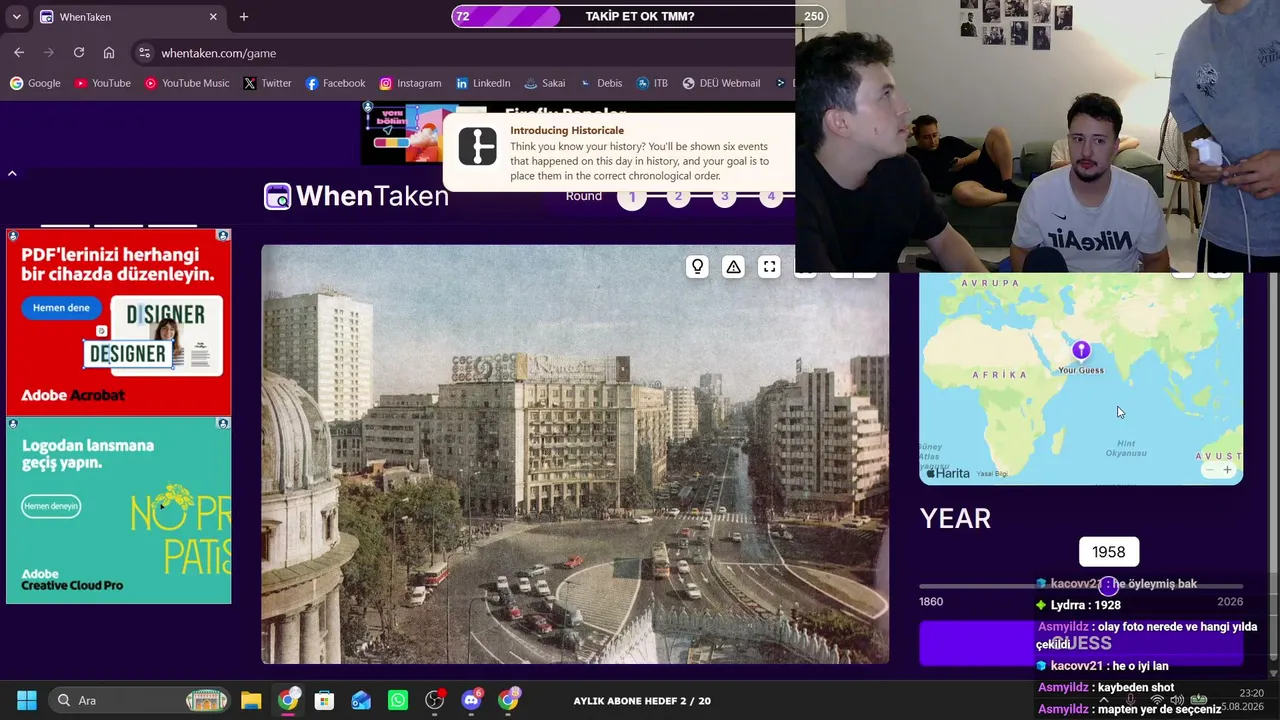1280x720 pixels.
Task: Open a new browser tab
Action: pos(243,17)
